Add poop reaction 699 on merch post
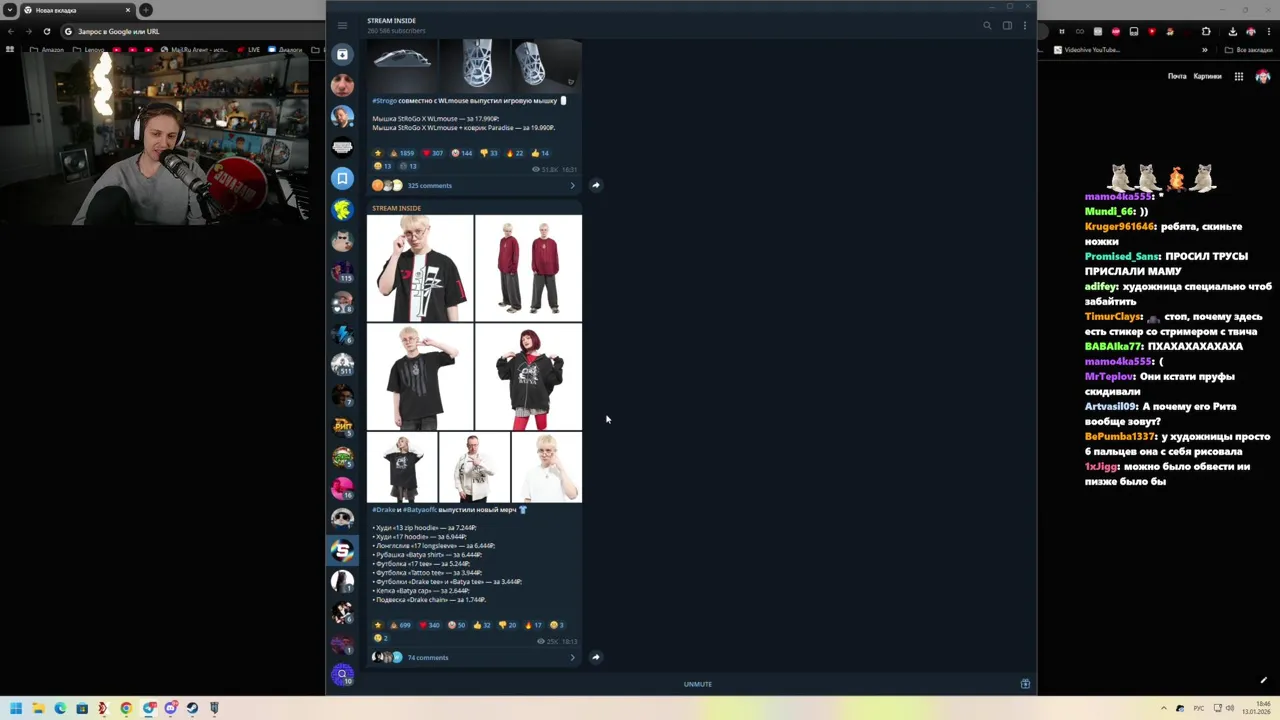1280x720 pixels. click(400, 625)
